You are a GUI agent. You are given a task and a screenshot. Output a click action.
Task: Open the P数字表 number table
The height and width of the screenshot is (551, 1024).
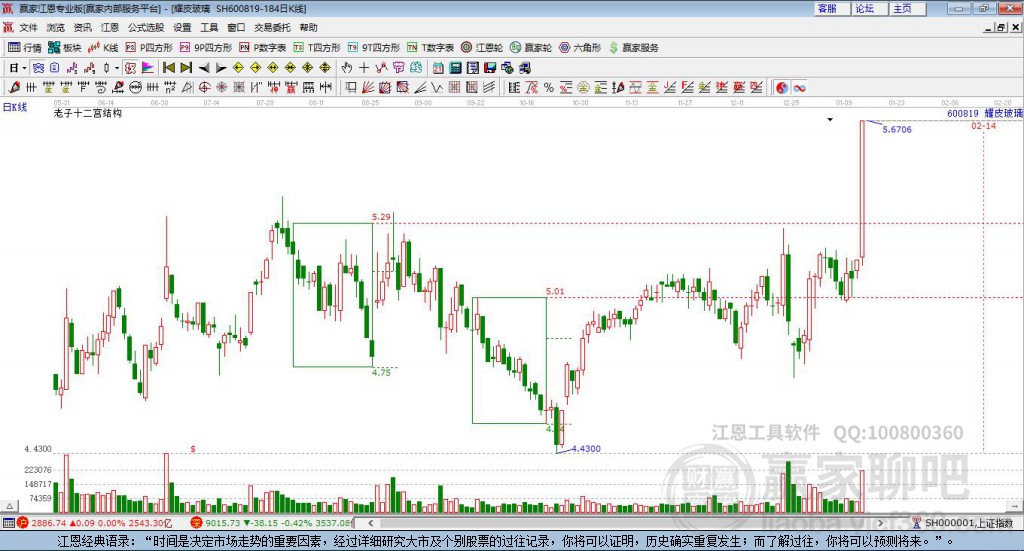coord(263,48)
